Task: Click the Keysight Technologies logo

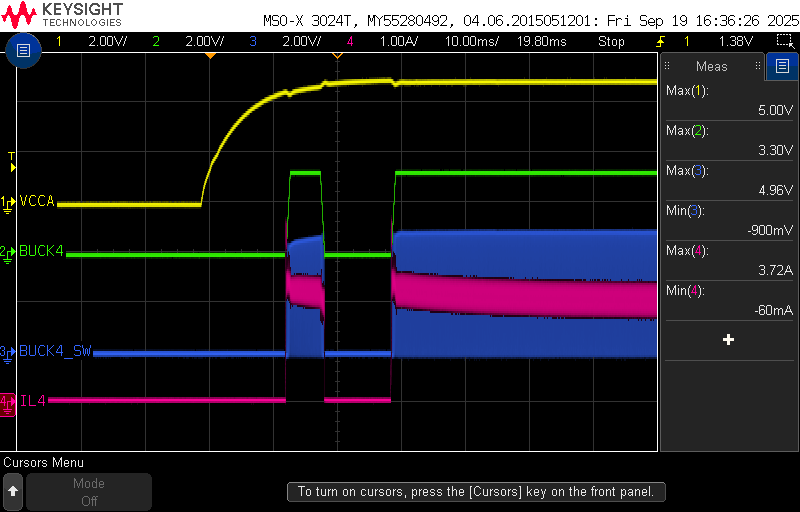Action: [x=62, y=14]
